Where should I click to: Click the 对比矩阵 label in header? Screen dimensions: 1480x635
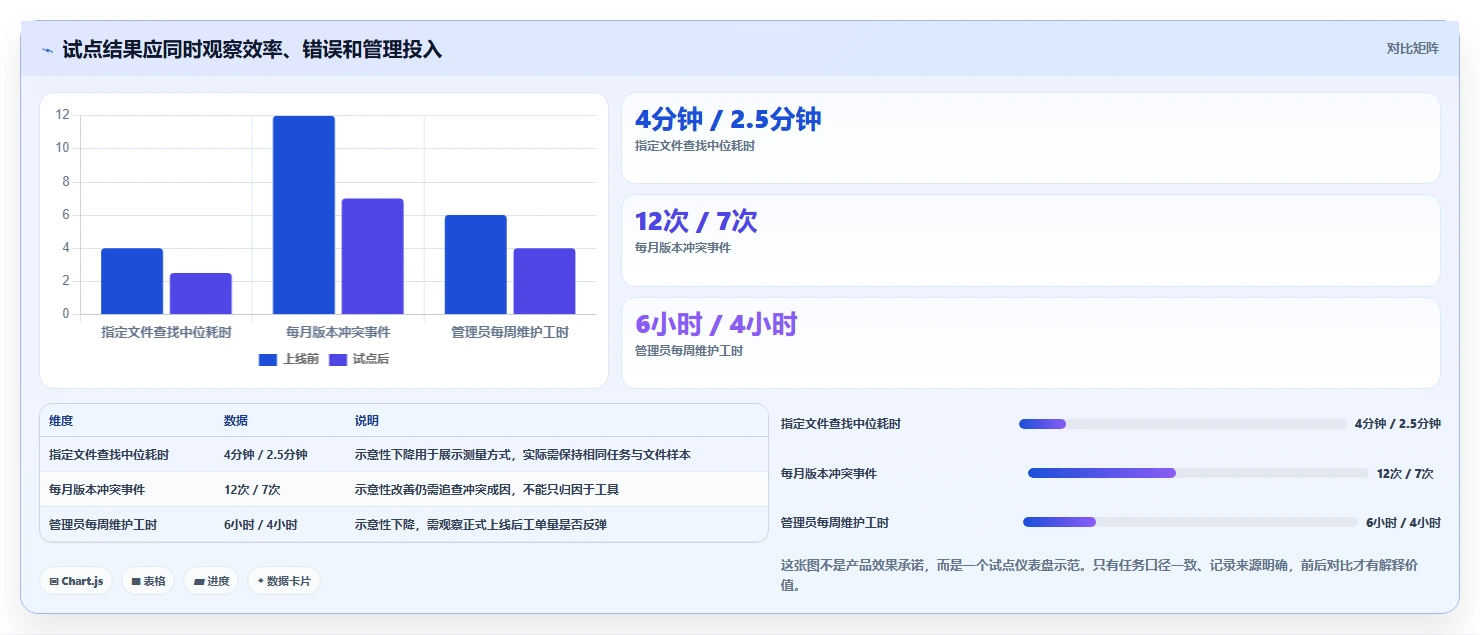pyautogui.click(x=1413, y=48)
